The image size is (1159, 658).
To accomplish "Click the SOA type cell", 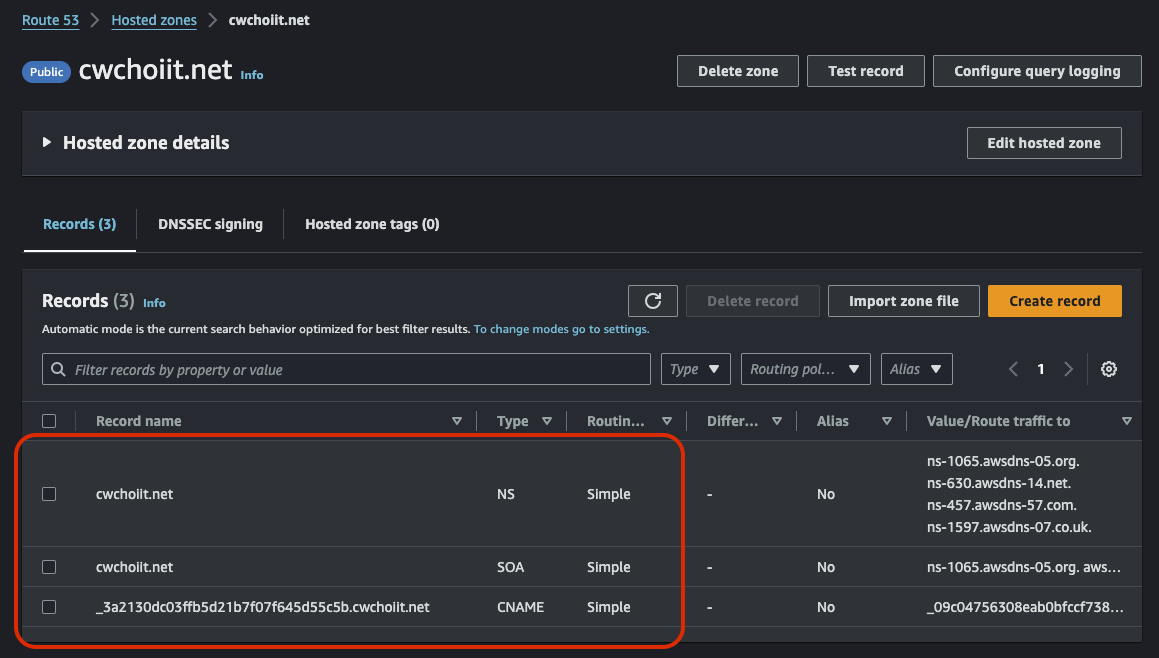I will click(510, 567).
